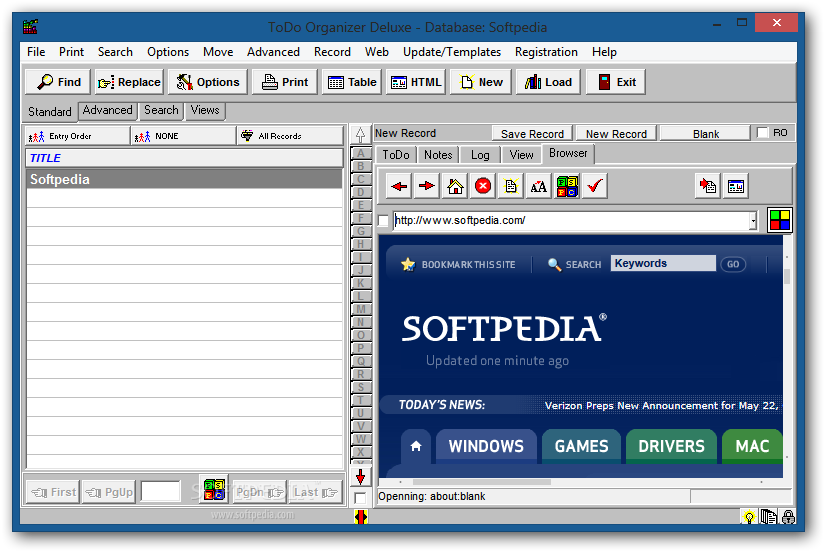The image size is (825, 552).
Task: Click the padlock icon in status bar
Action: click(x=788, y=517)
